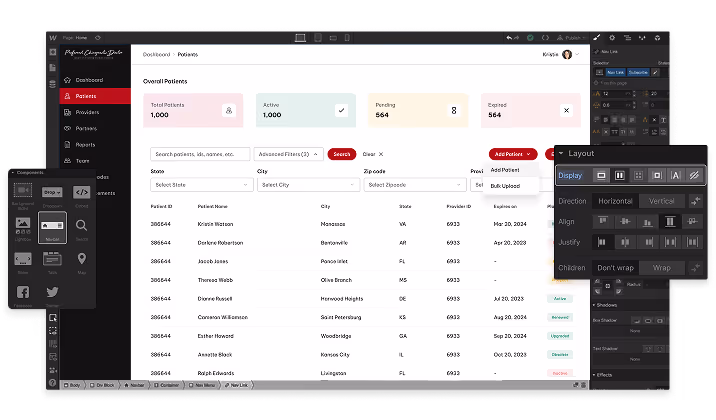Click the Webflow W logo
Image resolution: width=716 pixels, height=420 pixels.
(53, 38)
